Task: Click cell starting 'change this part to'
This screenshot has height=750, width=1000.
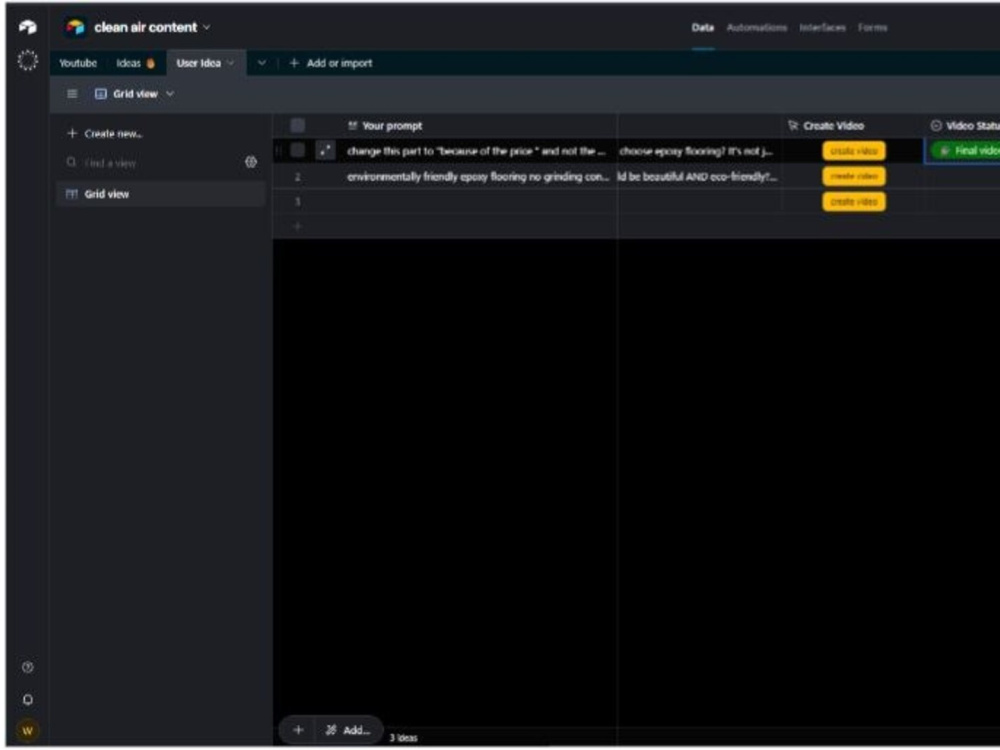Action: point(476,151)
